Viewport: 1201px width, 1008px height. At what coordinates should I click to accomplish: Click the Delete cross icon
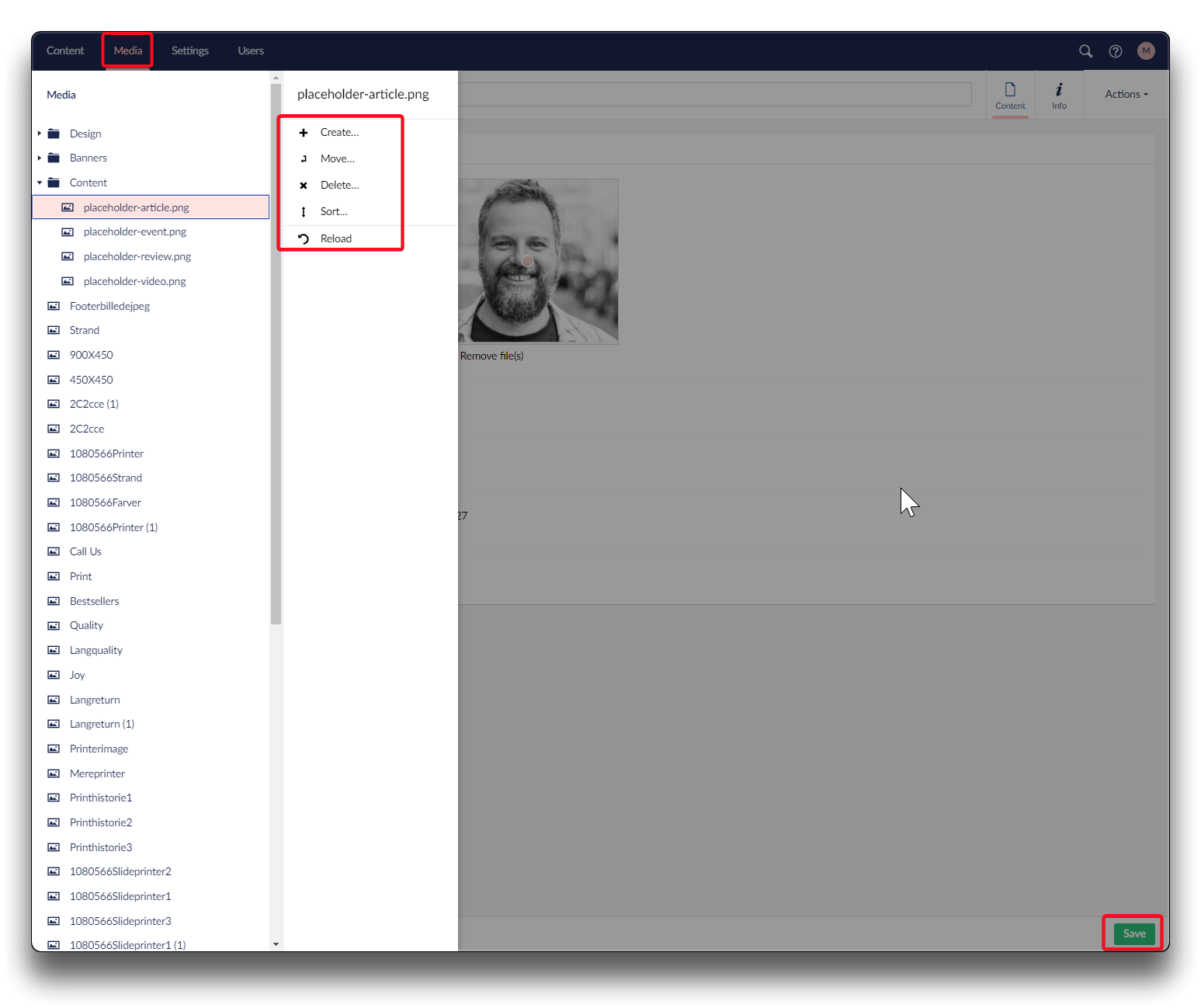pos(304,186)
